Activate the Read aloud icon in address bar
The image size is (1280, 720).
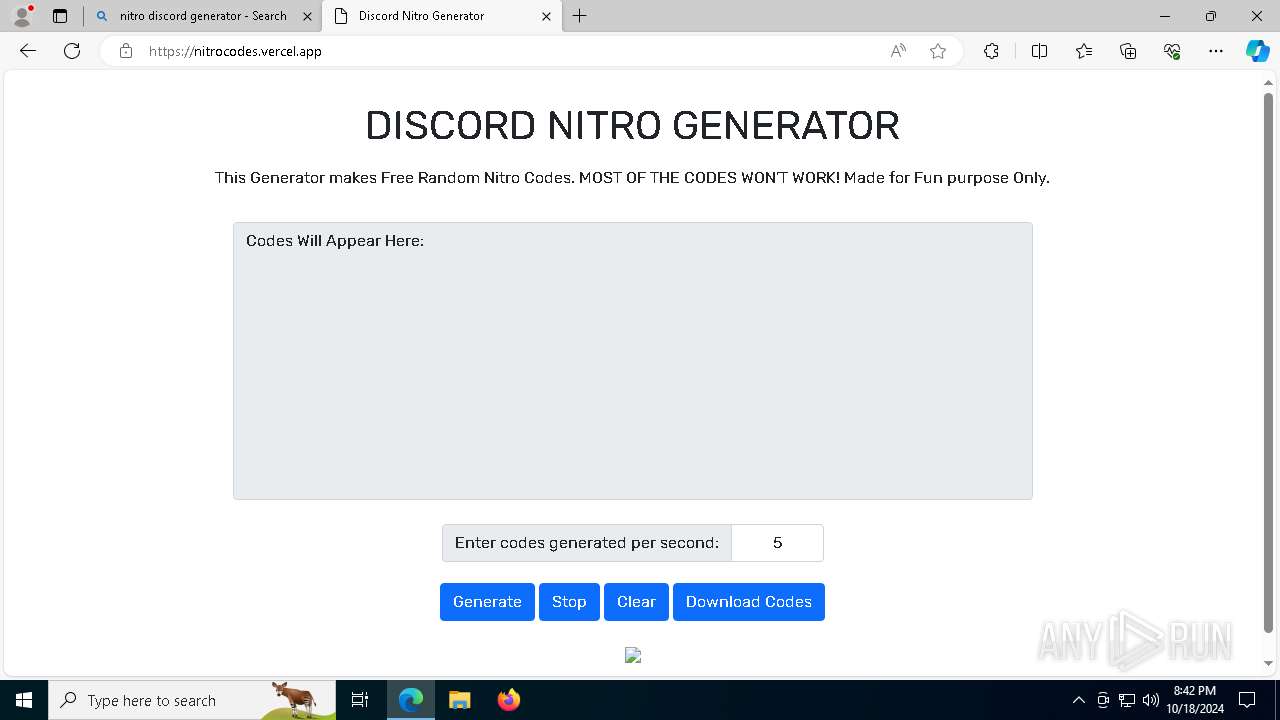(898, 51)
